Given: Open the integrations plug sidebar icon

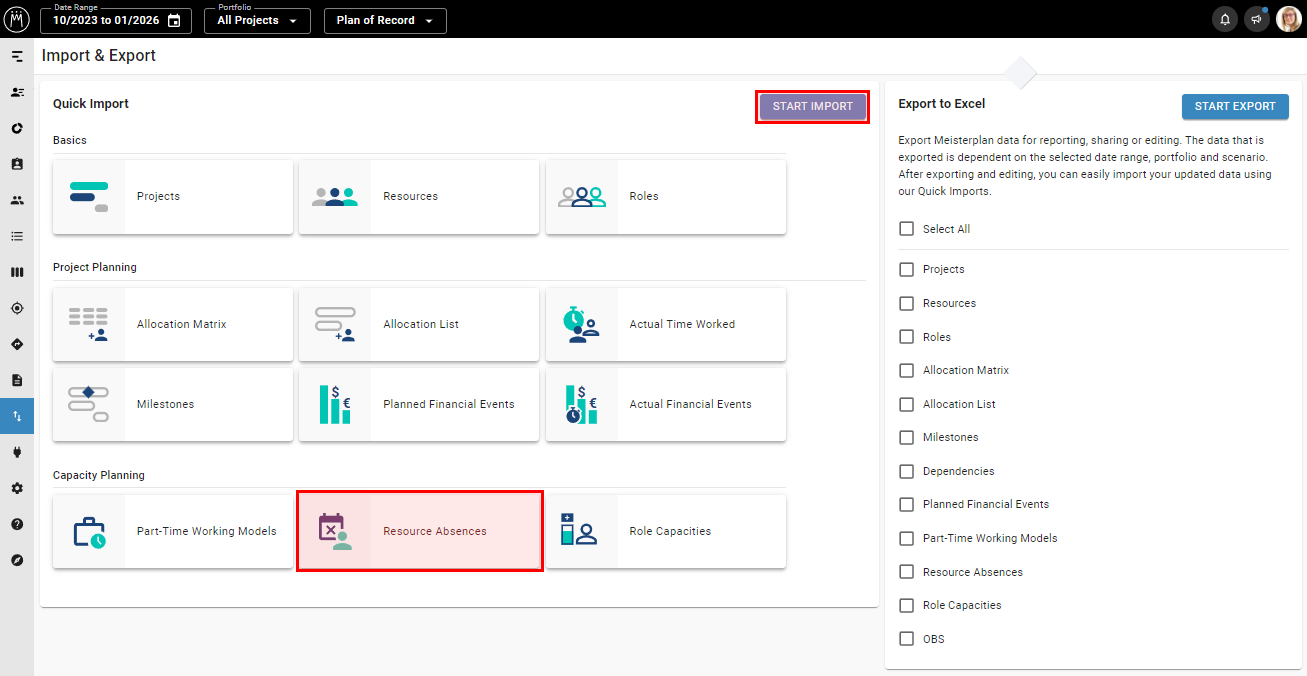Looking at the screenshot, I should coord(17,452).
